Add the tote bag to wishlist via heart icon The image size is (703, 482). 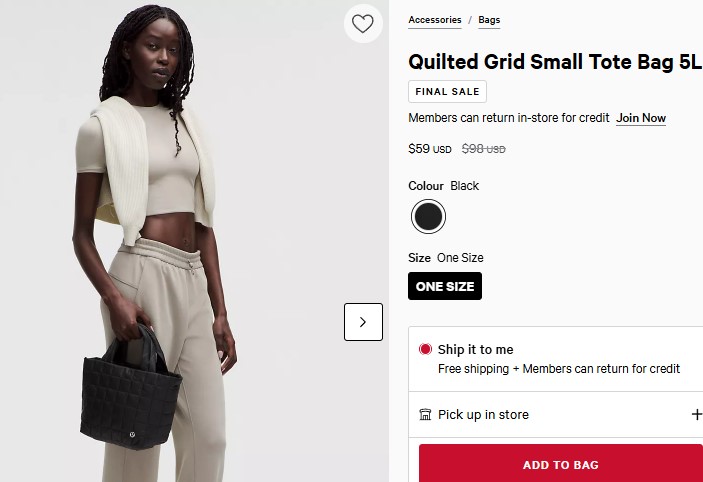[x=363, y=24]
